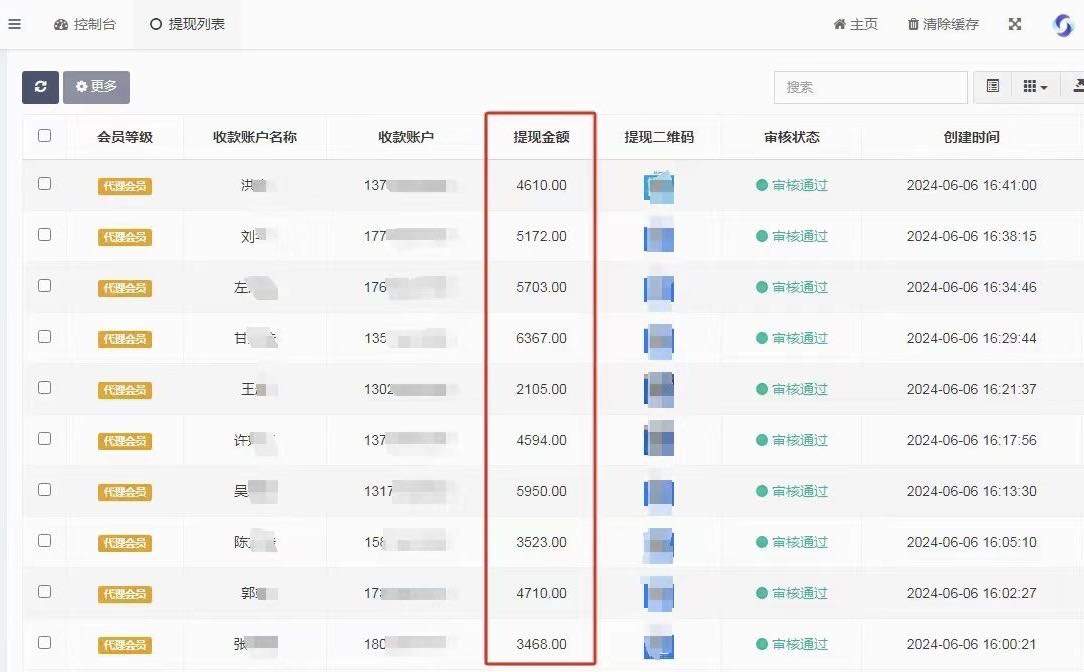Toggle table list view icon
This screenshot has width=1084, height=672.
(x=992, y=87)
